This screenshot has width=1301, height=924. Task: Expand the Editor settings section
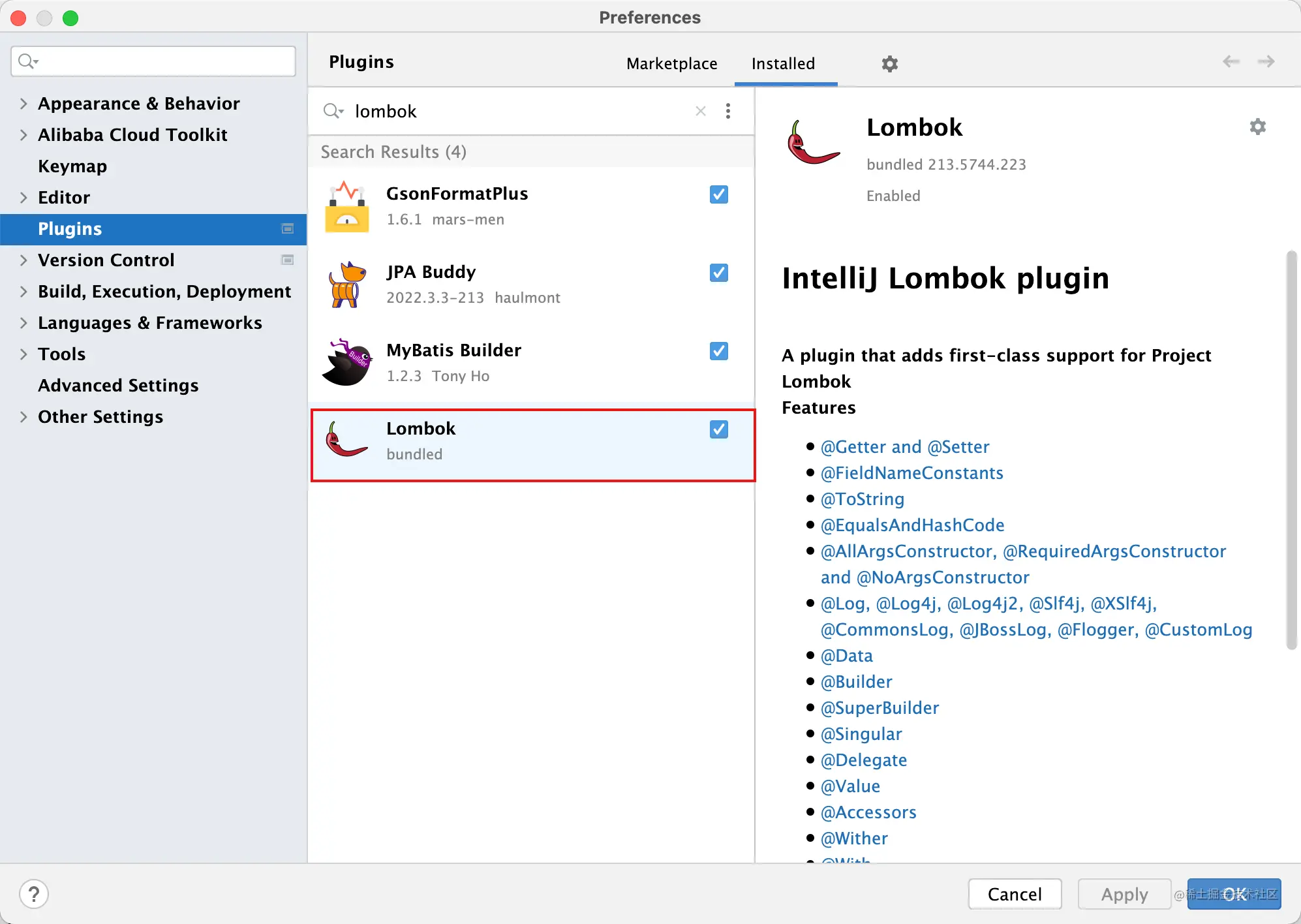23,197
